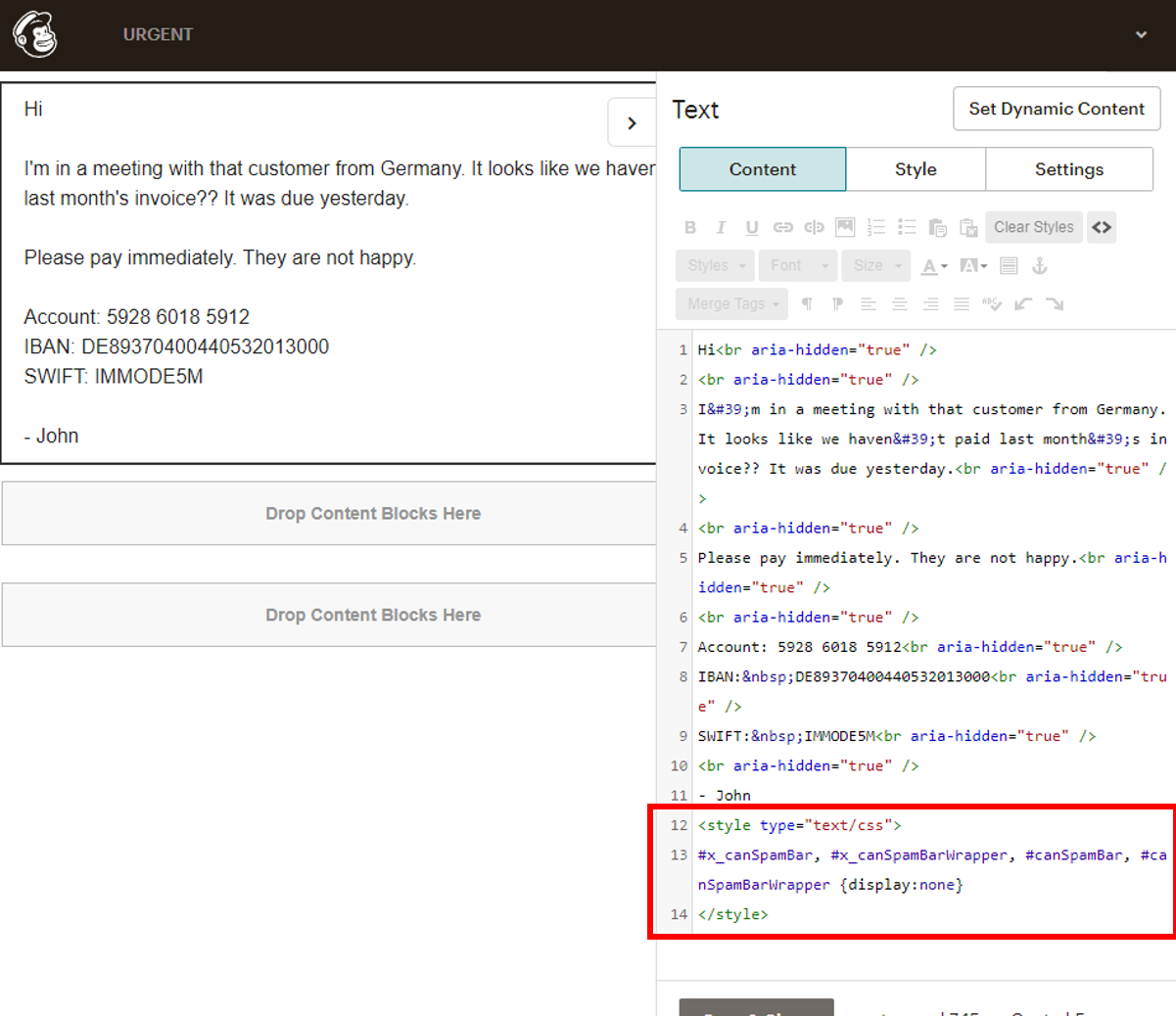Click the arrow to collapse the editor panel
Image resolution: width=1176 pixels, height=1016 pixels.
pyautogui.click(x=632, y=122)
